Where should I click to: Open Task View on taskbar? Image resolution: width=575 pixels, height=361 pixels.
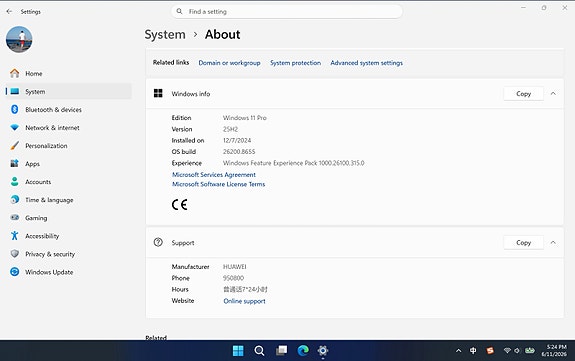(282, 351)
